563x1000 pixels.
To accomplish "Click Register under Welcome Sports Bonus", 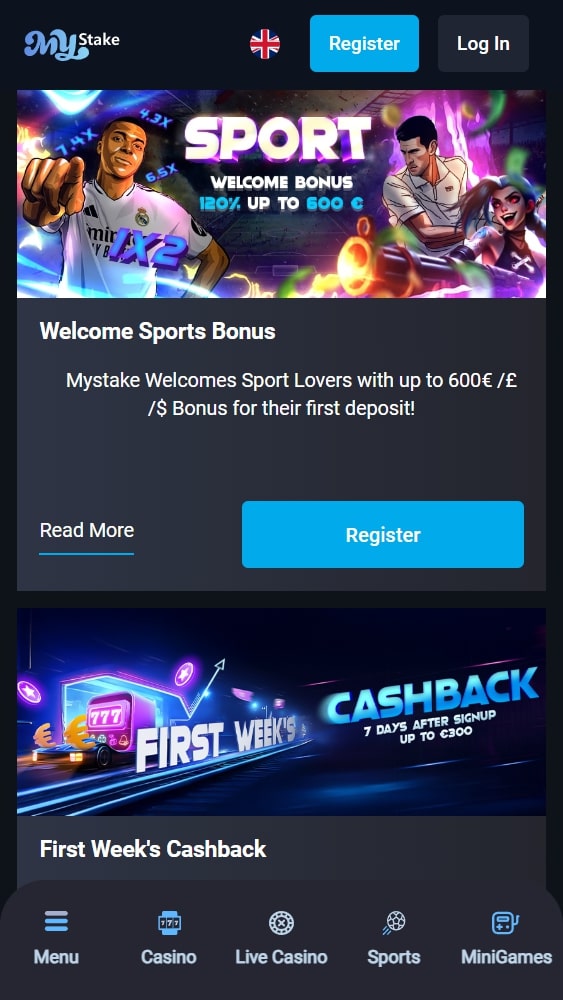I will pos(383,534).
